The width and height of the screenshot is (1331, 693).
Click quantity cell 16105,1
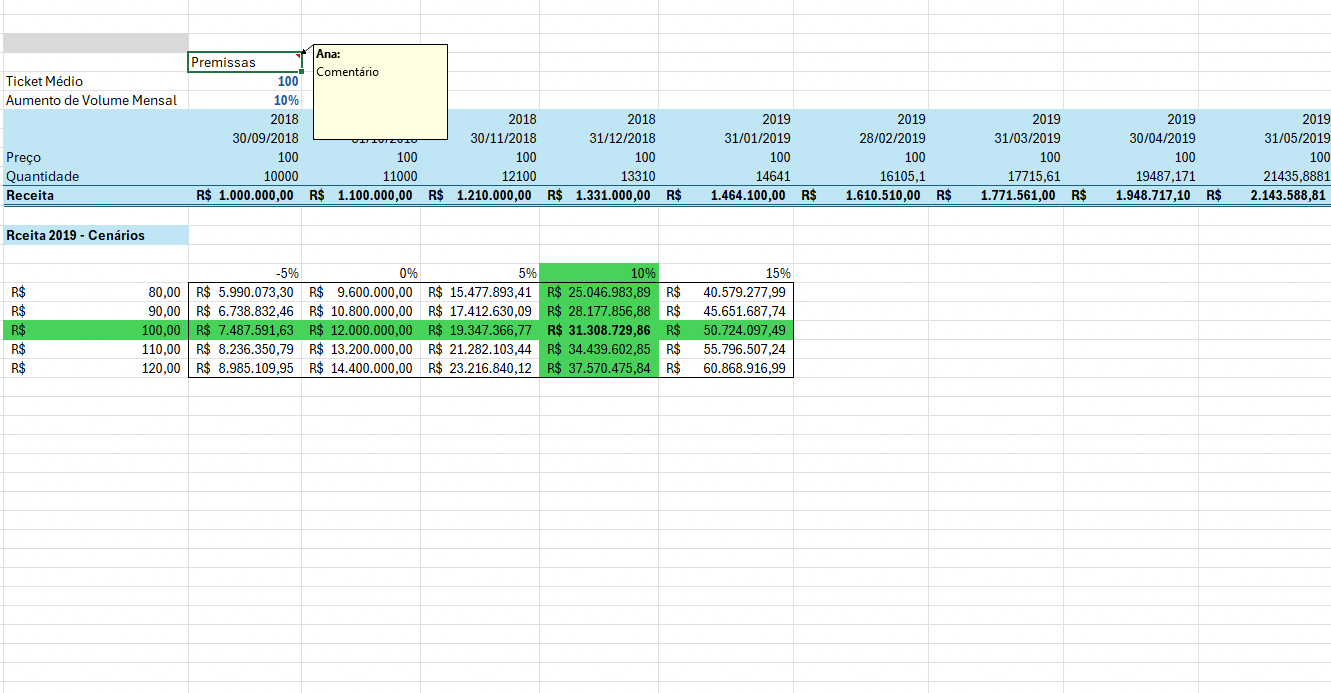tap(861, 176)
